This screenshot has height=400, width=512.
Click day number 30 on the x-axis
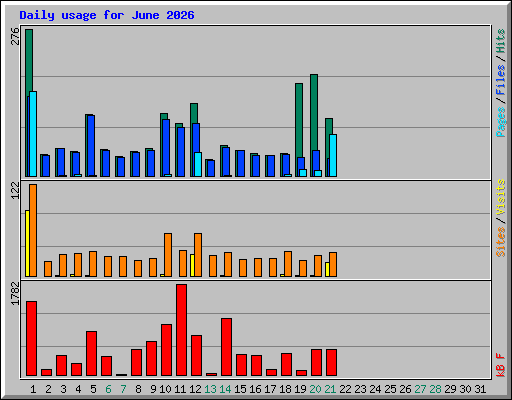(465, 389)
